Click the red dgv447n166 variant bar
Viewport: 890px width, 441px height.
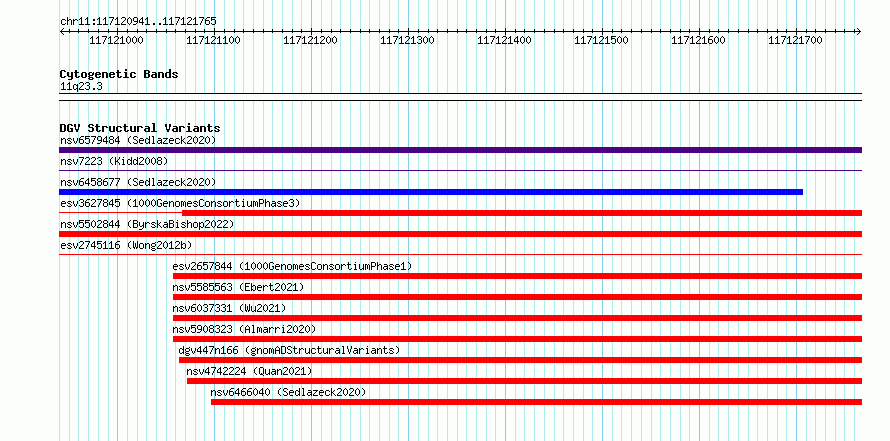coord(520,360)
